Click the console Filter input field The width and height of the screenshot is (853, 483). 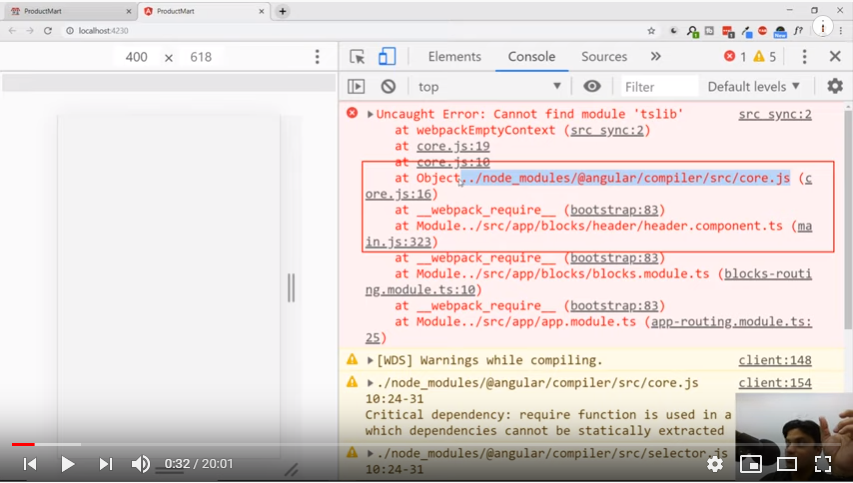click(x=658, y=87)
